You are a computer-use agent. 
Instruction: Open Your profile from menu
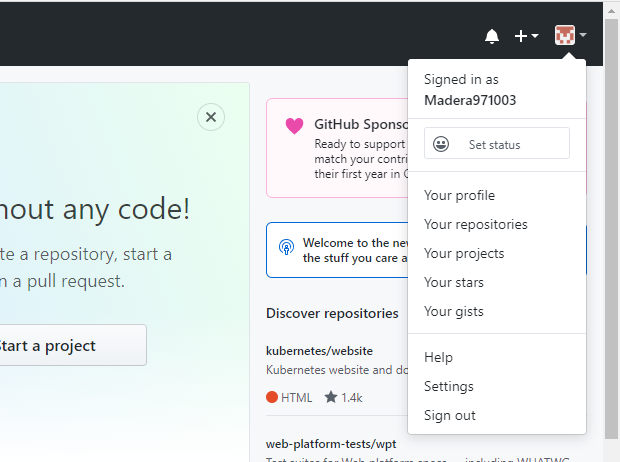459,195
